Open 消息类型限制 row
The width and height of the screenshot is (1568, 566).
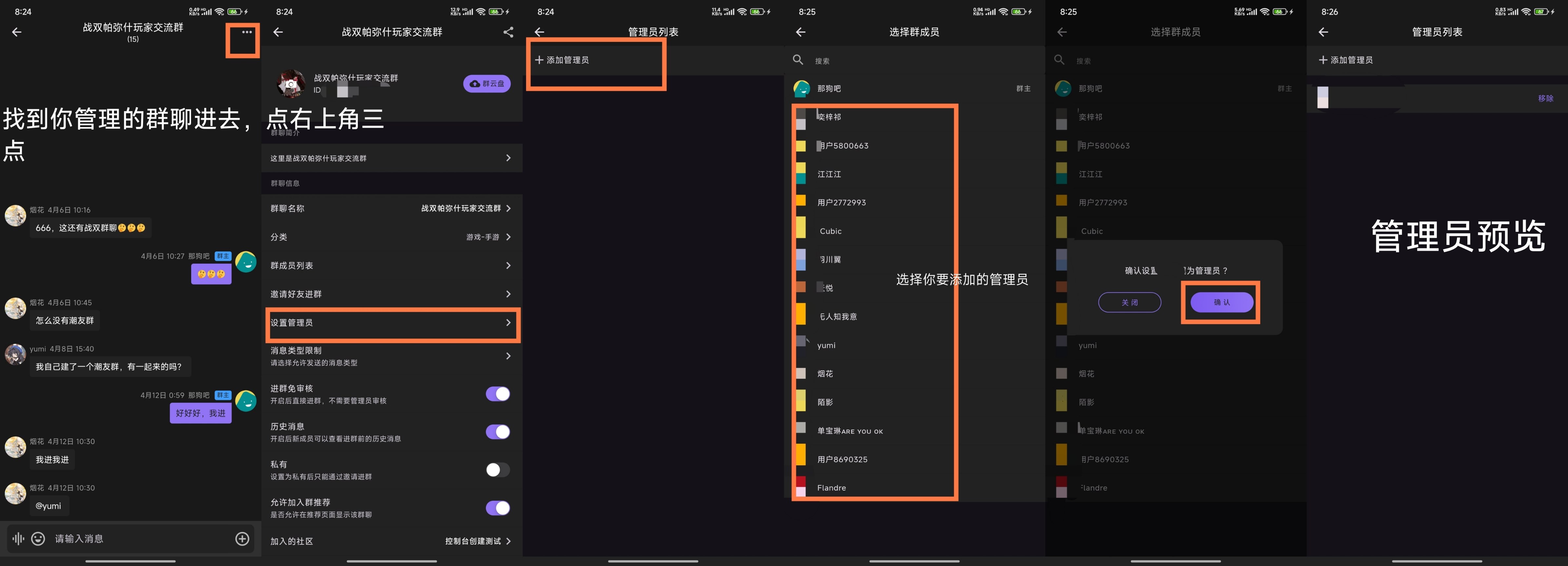pos(392,356)
